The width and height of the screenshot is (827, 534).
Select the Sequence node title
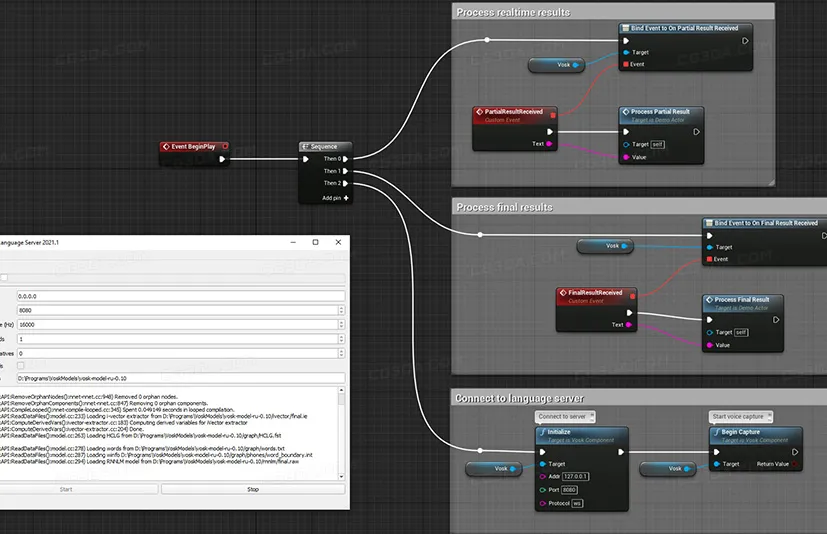pos(325,147)
